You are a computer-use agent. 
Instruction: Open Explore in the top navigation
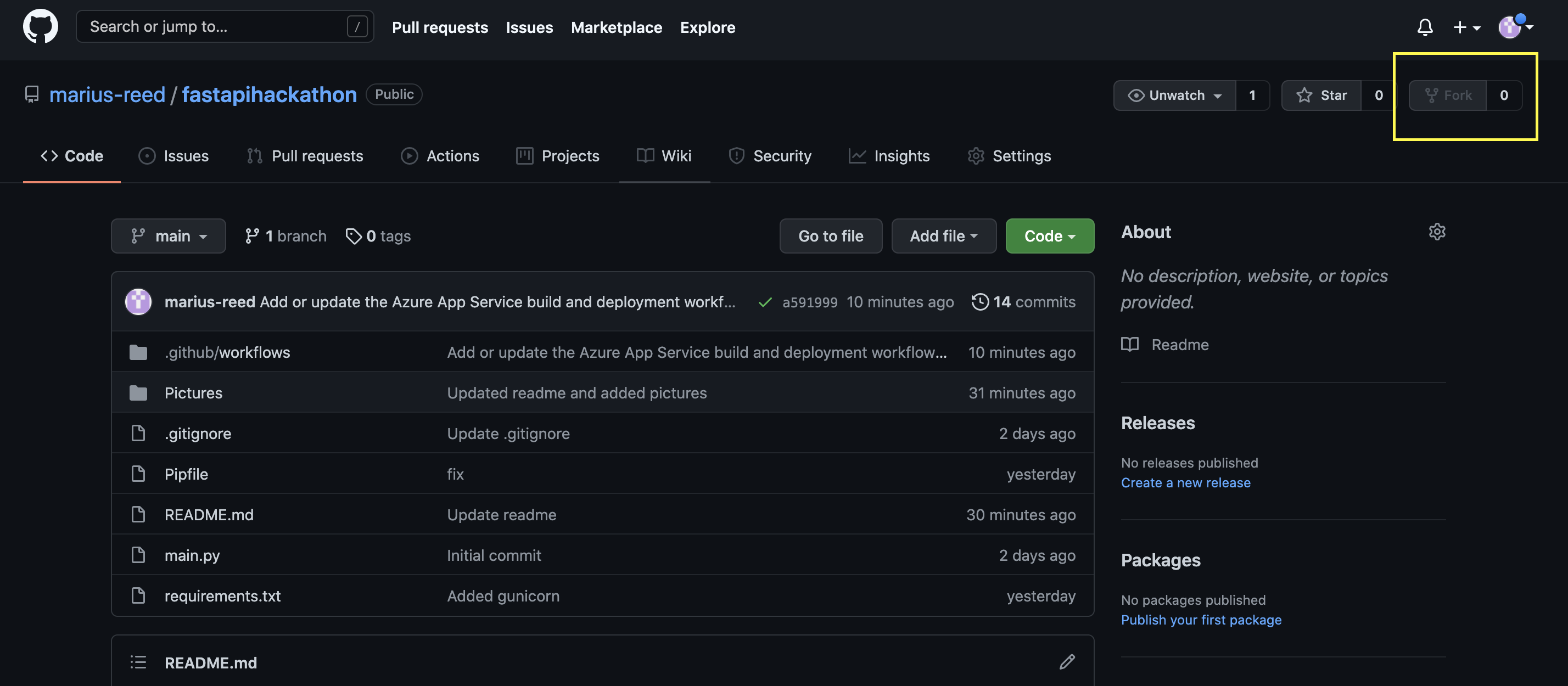tap(708, 27)
